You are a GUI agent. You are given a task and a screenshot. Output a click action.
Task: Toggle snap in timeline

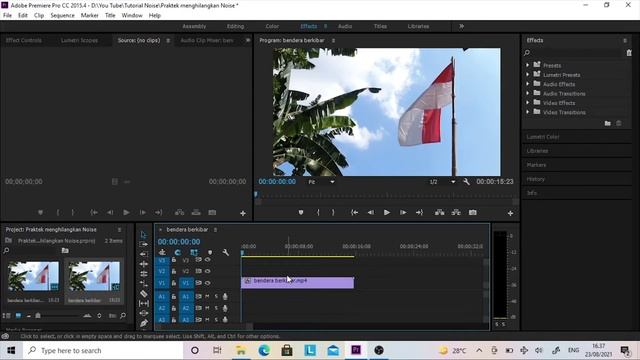(178, 253)
